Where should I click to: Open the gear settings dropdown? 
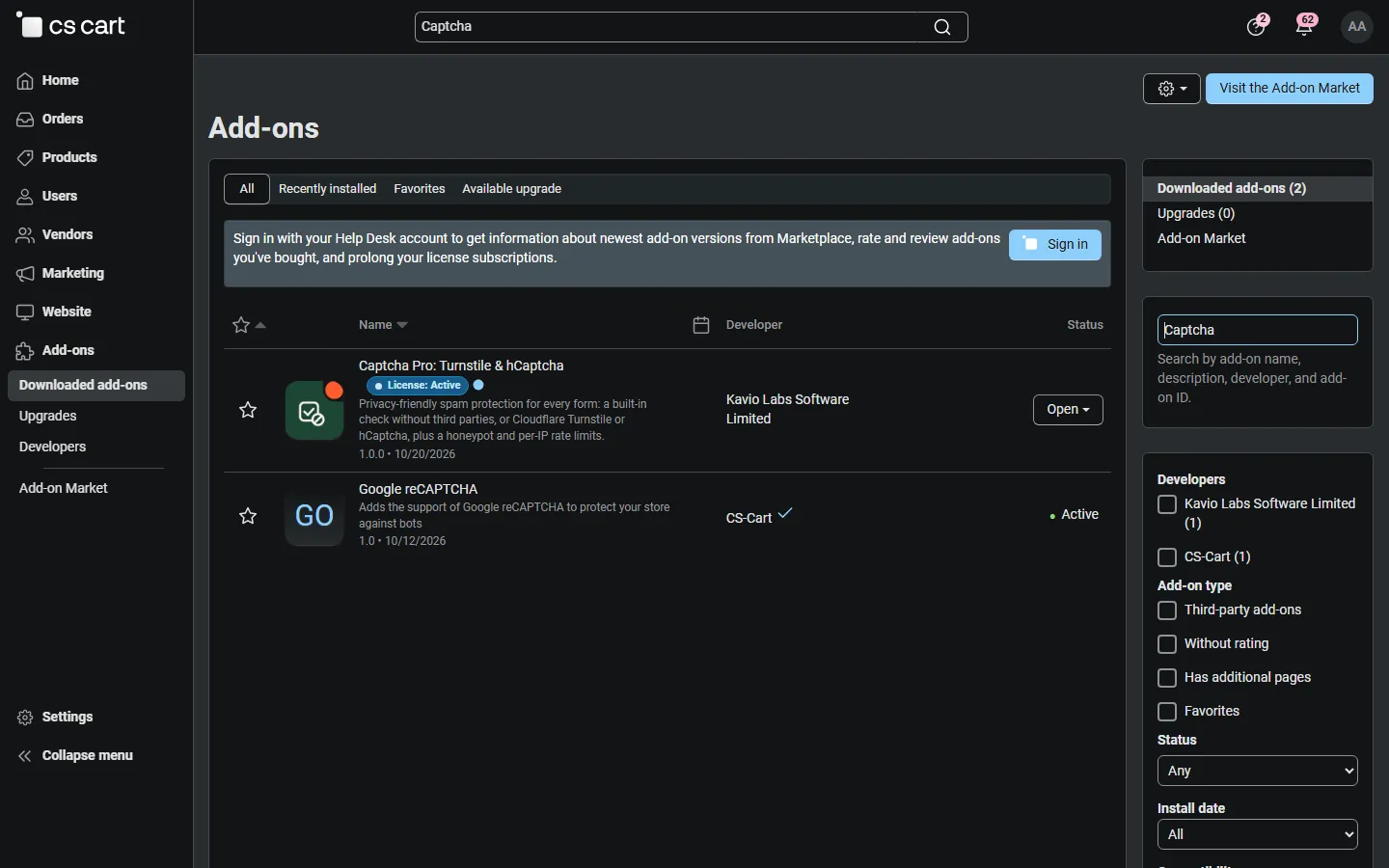[1172, 89]
